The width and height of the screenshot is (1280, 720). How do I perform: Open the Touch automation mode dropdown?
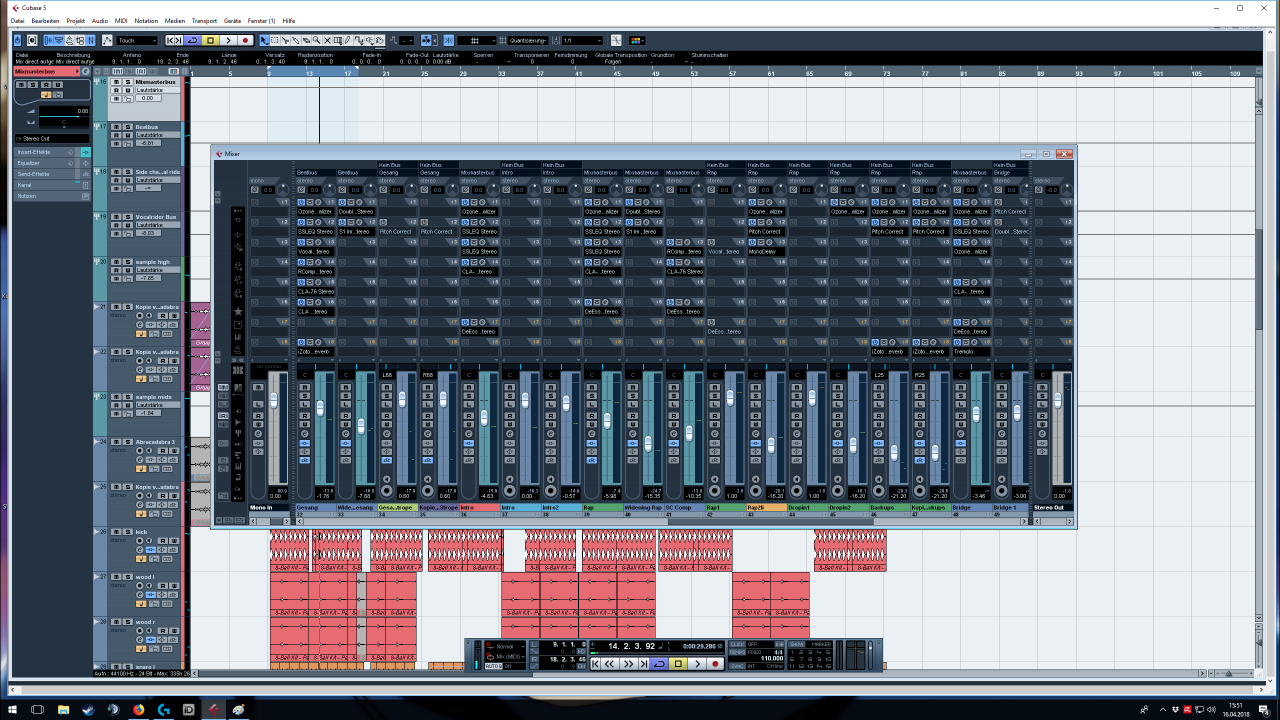137,40
